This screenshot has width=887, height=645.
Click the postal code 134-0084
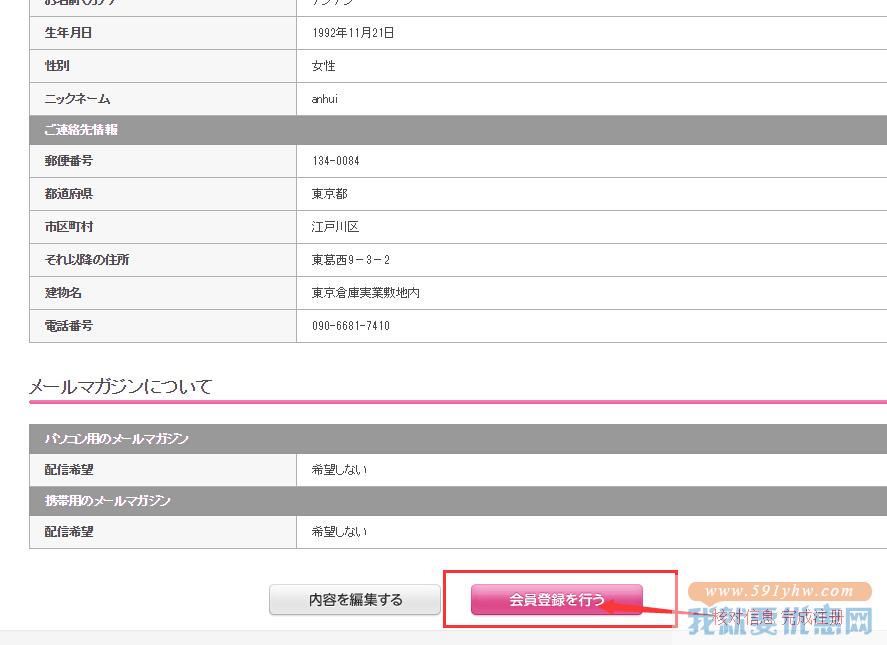click(335, 161)
